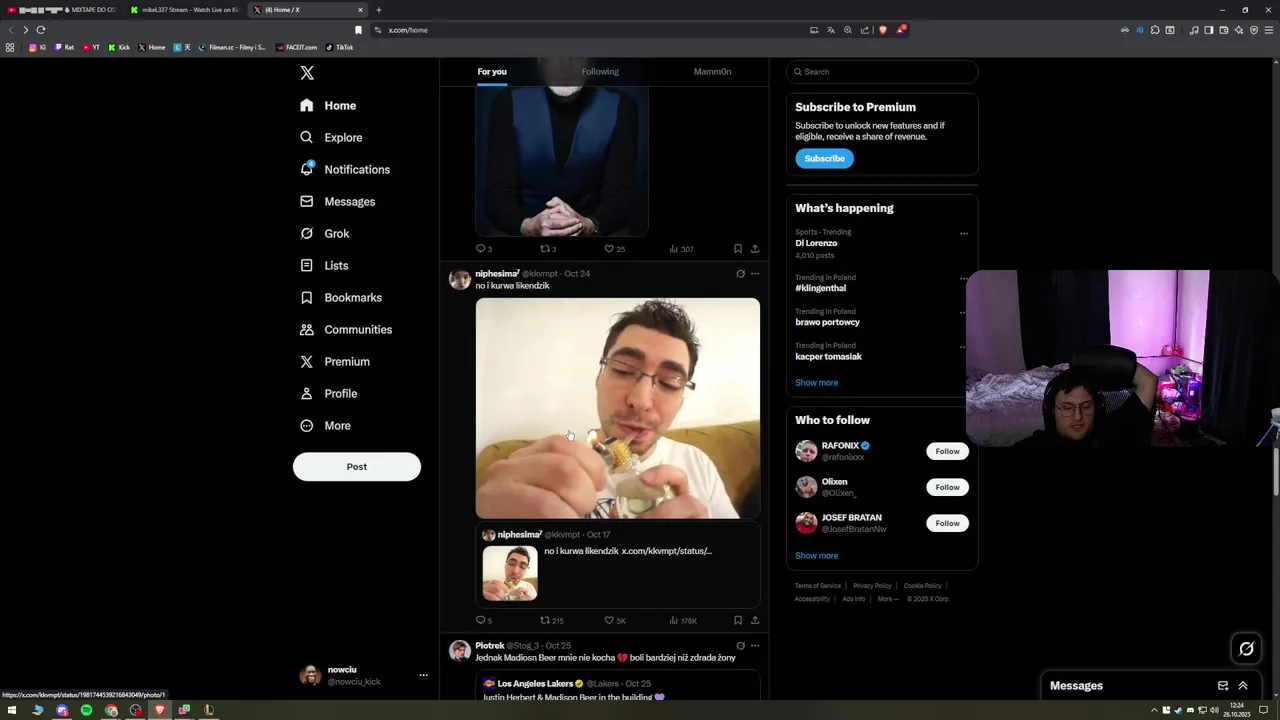1280x720 pixels.
Task: Open more options on Piotrek post
Action: tap(755, 645)
